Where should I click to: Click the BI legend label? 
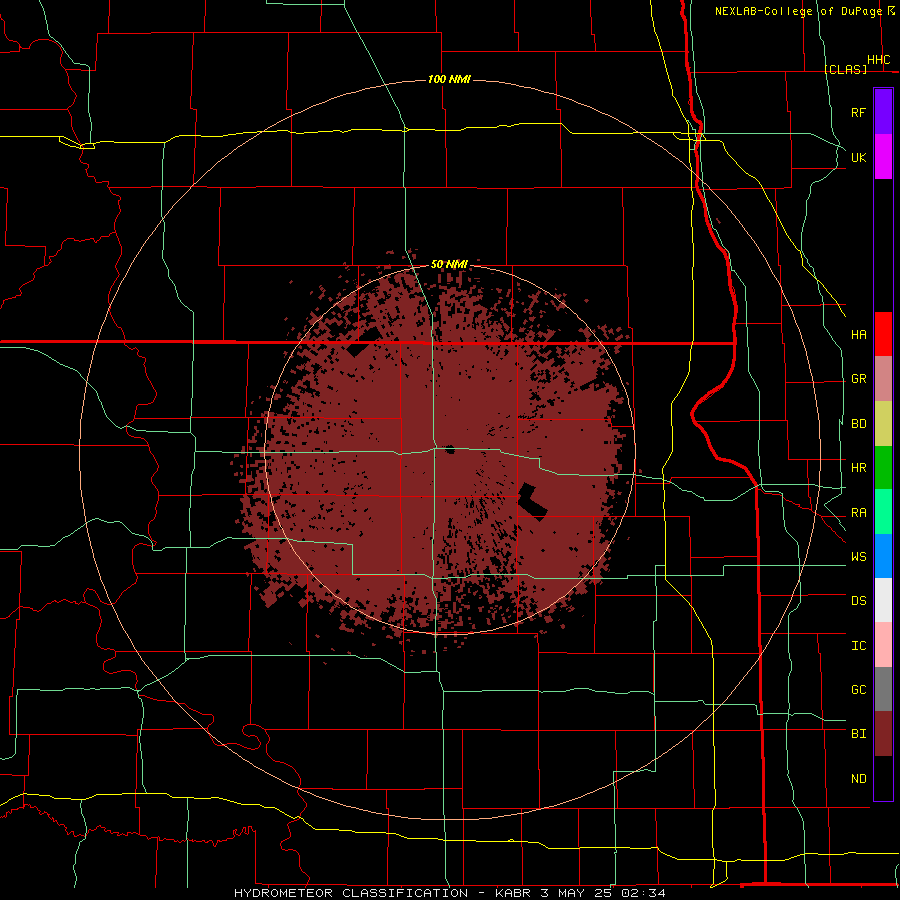click(x=859, y=734)
